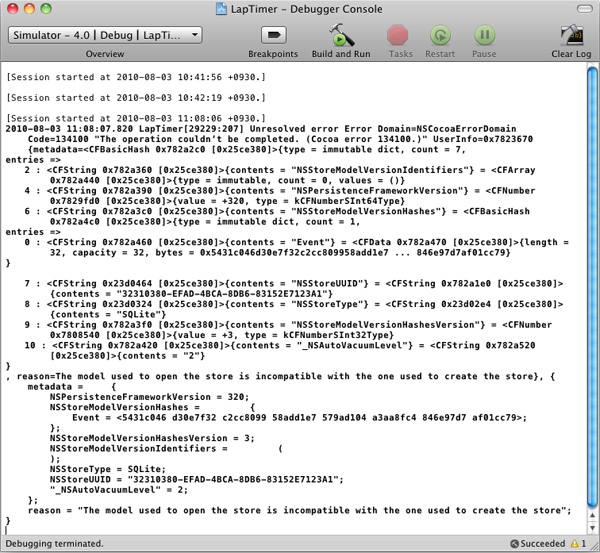The width and height of the screenshot is (600, 553).
Task: Click the Code=134100 error line
Action: [280, 139]
